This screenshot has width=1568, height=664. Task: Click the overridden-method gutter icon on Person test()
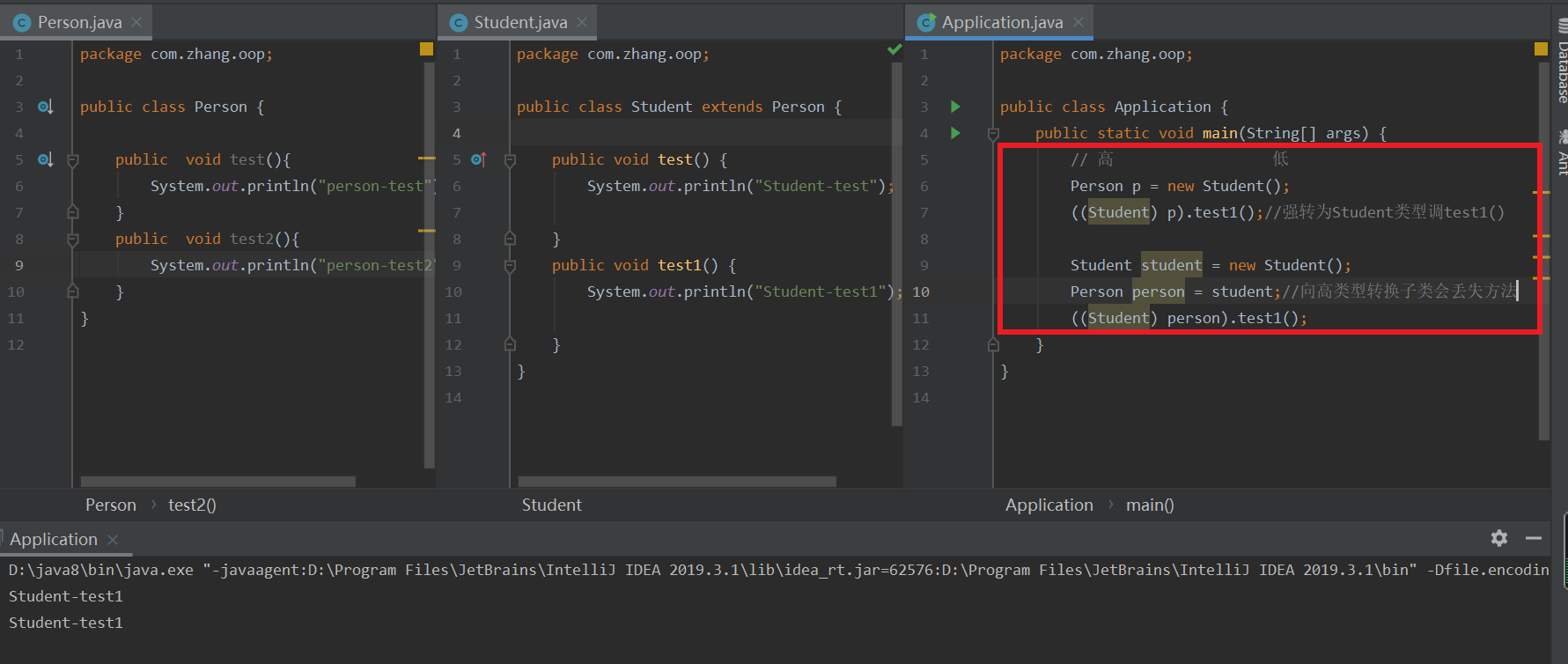click(x=45, y=159)
